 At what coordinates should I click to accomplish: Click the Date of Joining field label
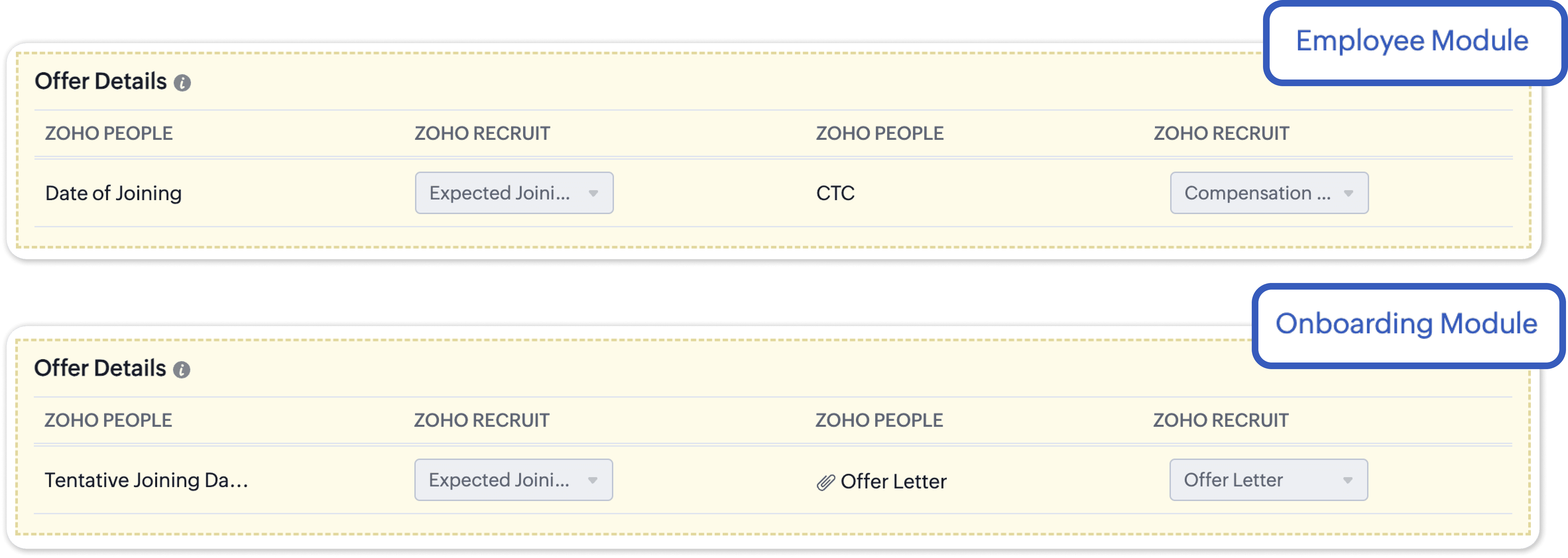click(113, 194)
